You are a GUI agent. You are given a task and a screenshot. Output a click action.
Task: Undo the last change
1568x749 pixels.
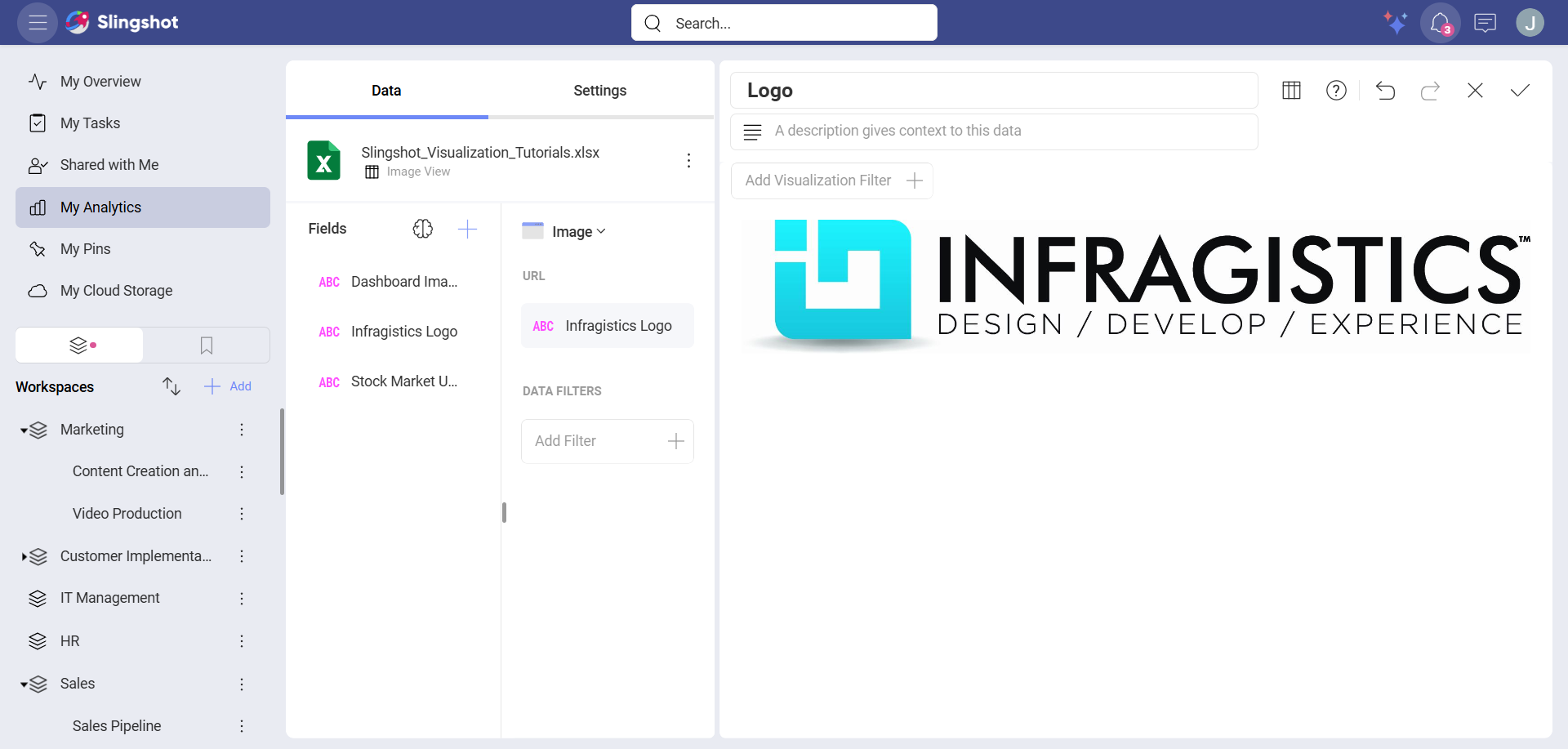tap(1385, 90)
